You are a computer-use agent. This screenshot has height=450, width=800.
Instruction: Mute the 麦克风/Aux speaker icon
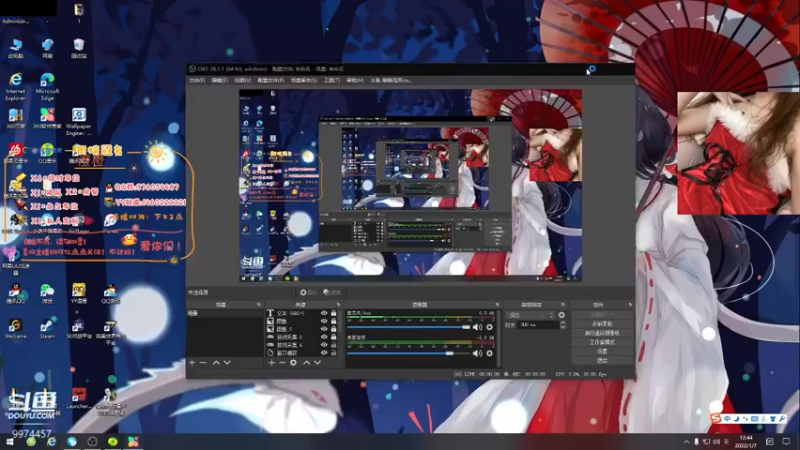(x=477, y=327)
